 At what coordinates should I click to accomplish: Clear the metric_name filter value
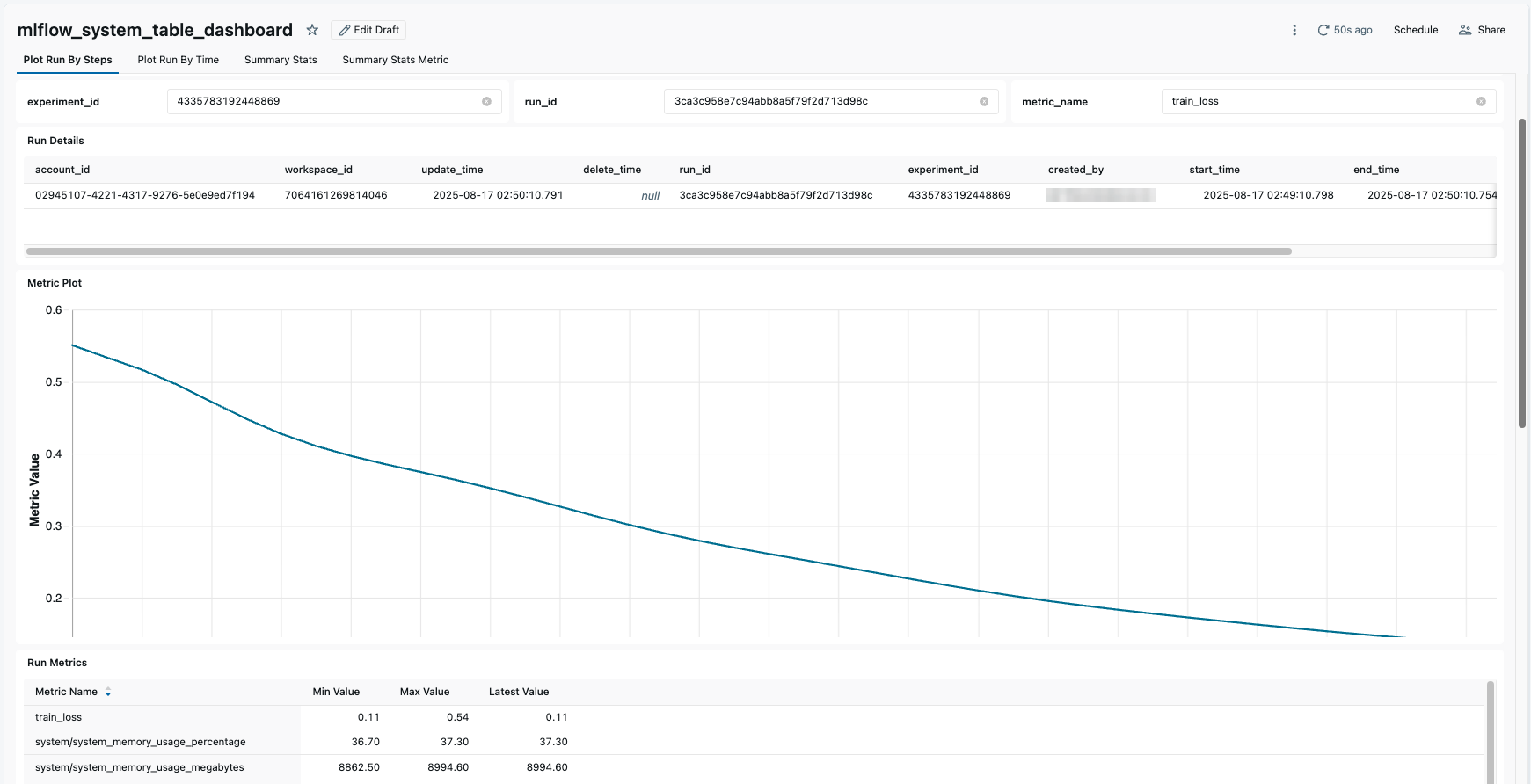[x=1481, y=102]
